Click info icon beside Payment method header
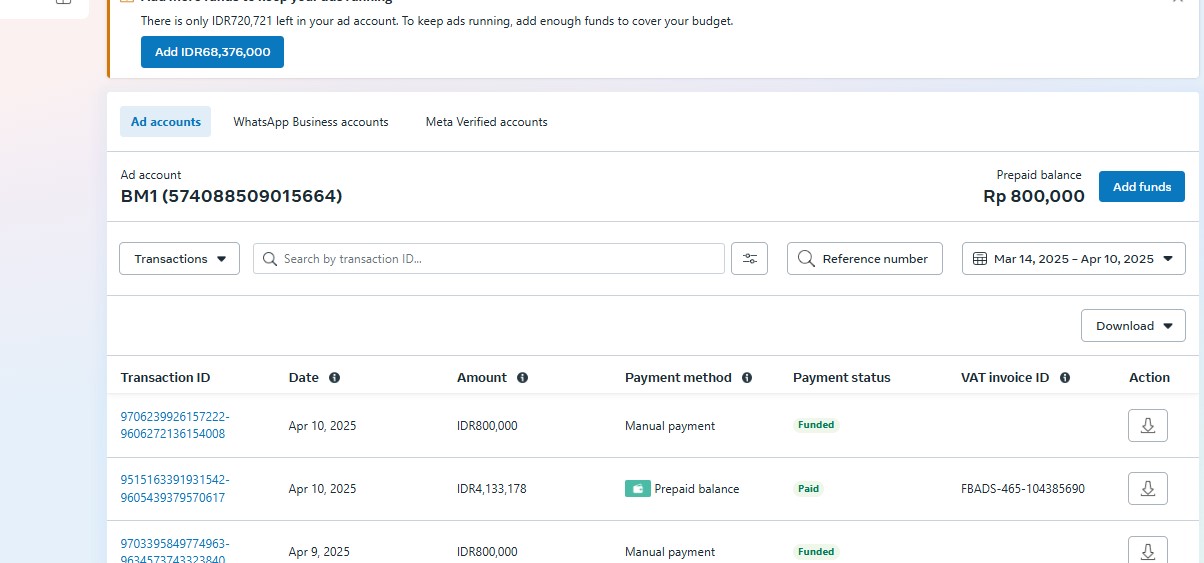1204x563 pixels. tap(747, 378)
